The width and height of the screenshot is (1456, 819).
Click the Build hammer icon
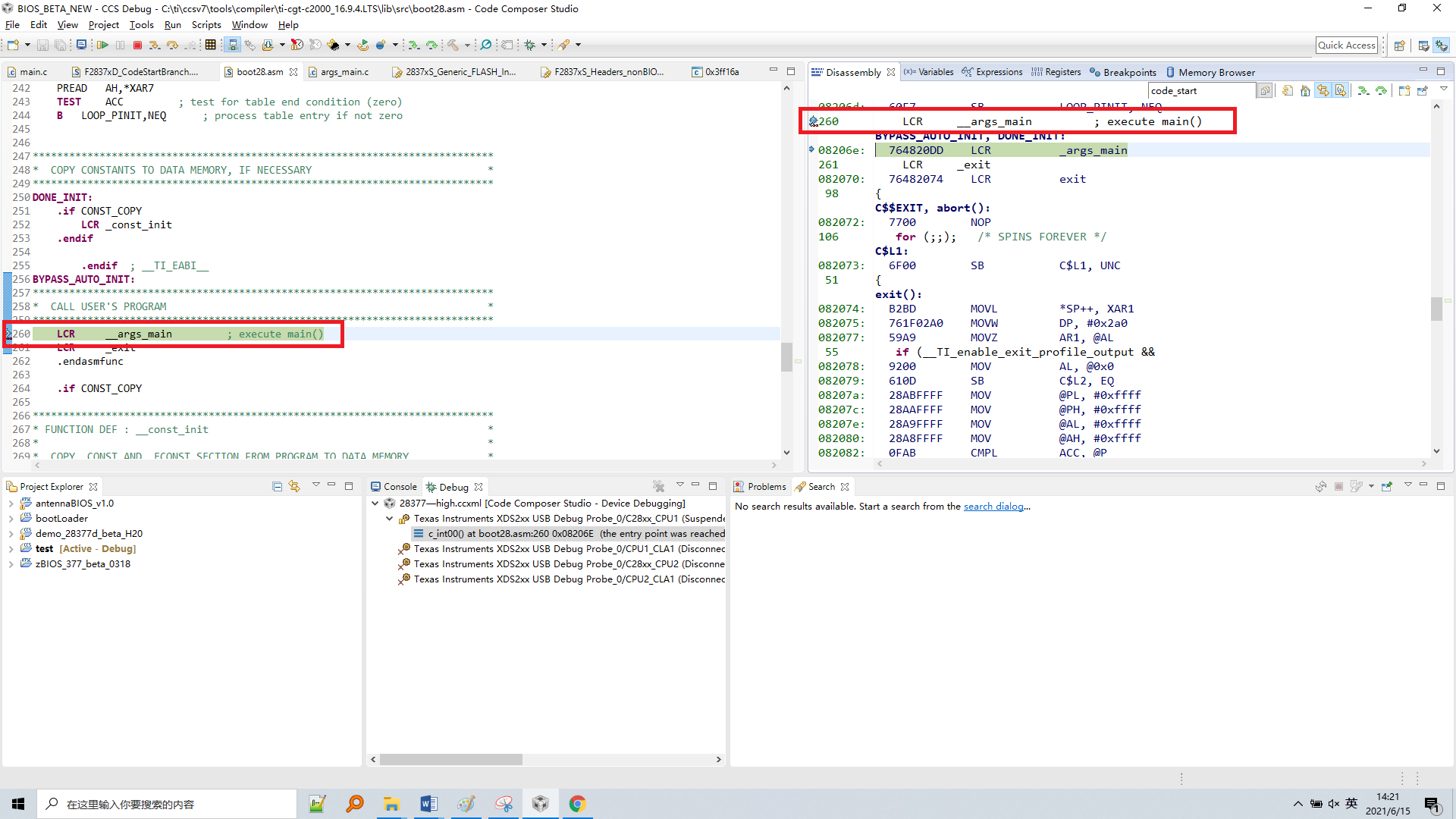(x=453, y=45)
